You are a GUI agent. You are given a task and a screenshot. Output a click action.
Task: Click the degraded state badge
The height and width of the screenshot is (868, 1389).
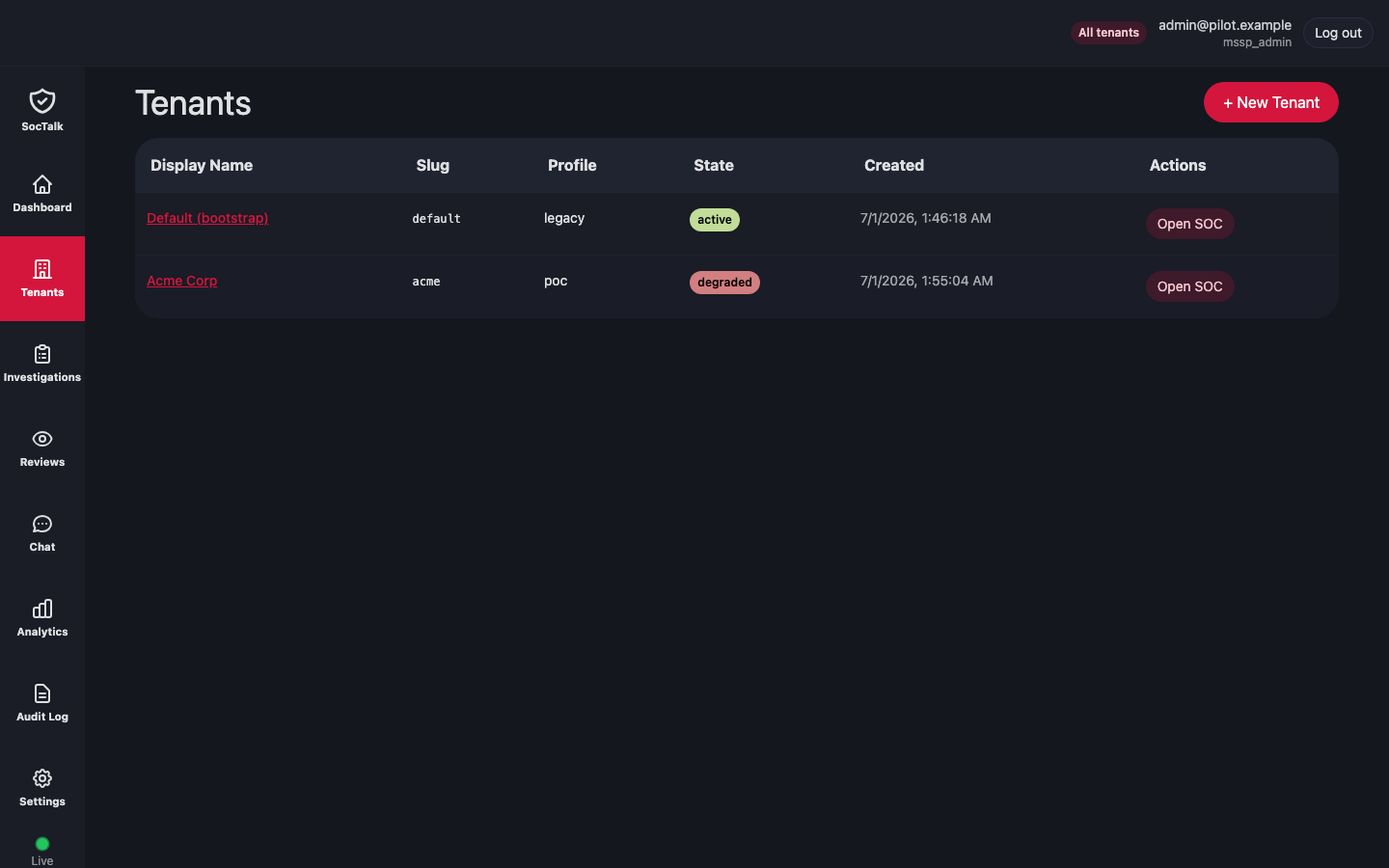[724, 283]
